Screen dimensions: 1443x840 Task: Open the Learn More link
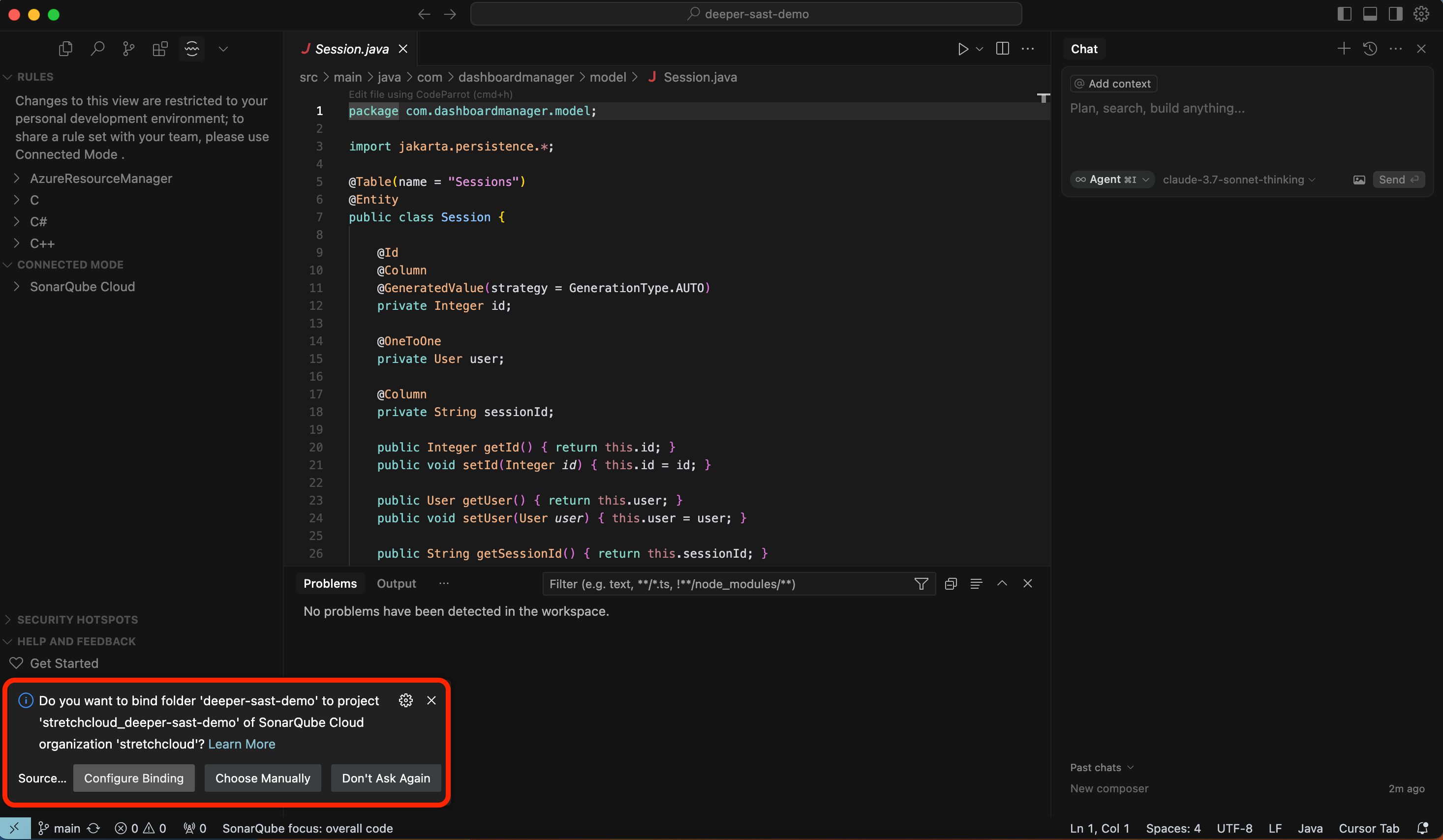point(242,744)
